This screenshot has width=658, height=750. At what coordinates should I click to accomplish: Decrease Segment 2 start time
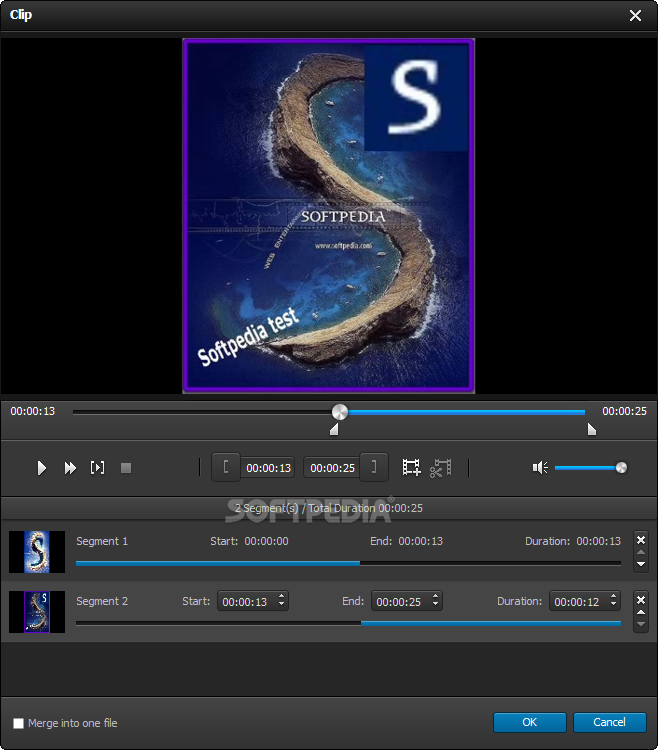pos(281,605)
